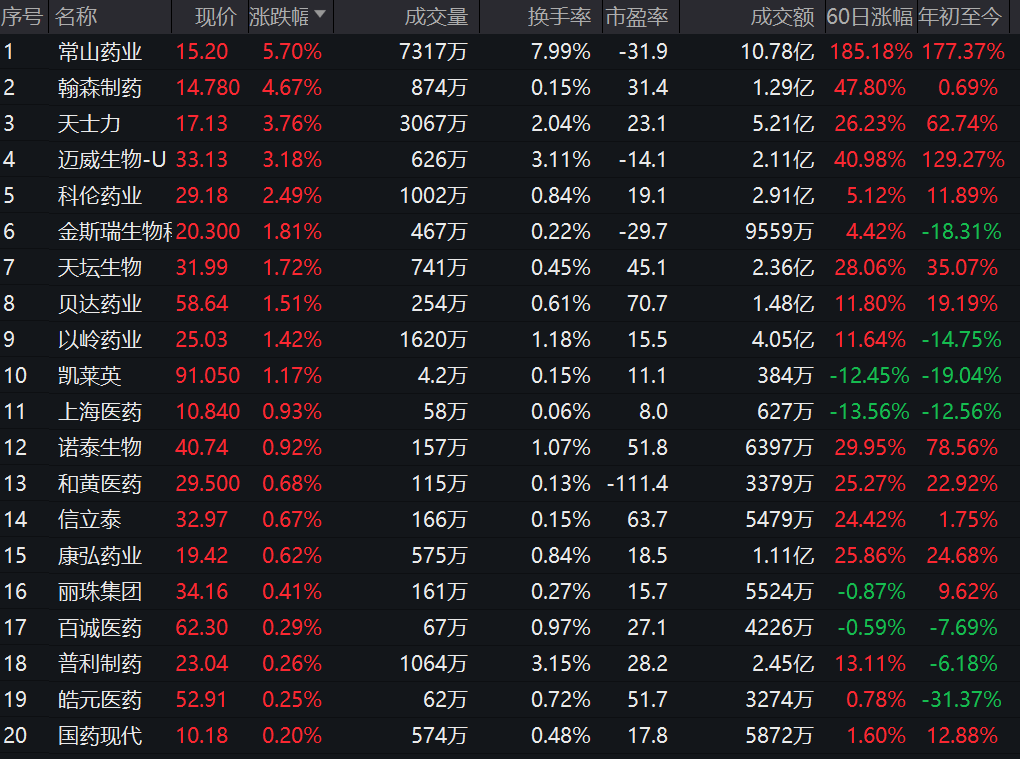
Task: Click the 10.78亿 turnover amount
Action: pos(777,51)
